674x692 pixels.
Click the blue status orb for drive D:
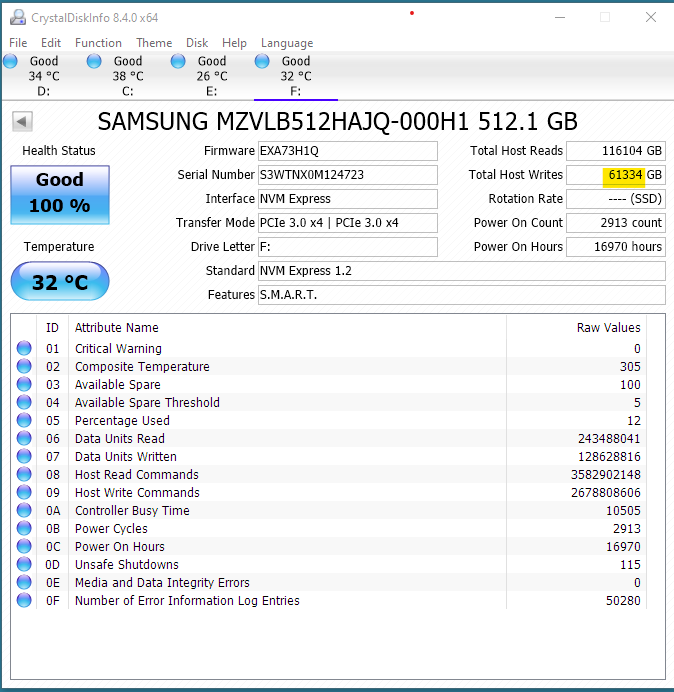10,61
